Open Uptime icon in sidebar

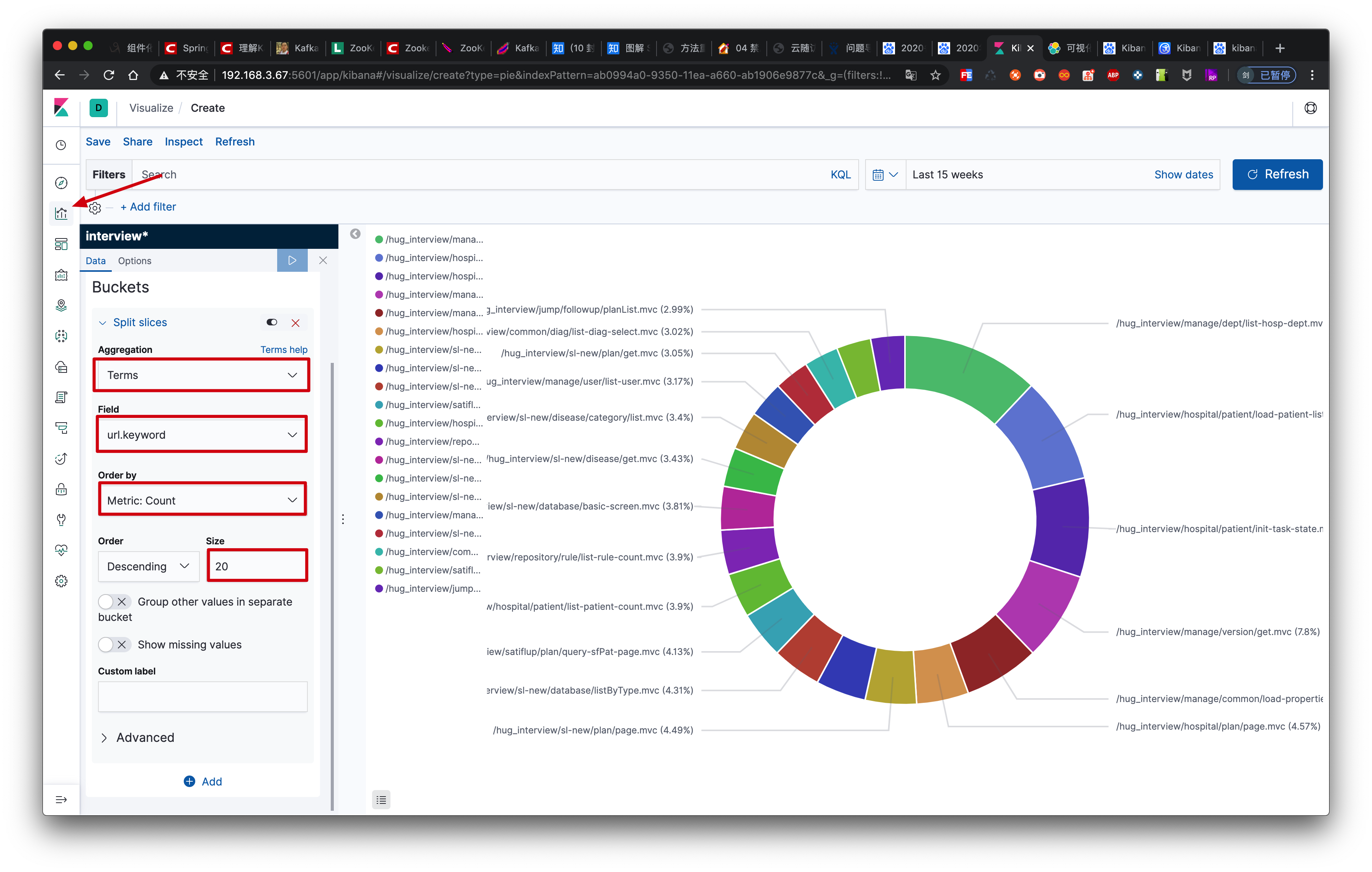[x=61, y=459]
